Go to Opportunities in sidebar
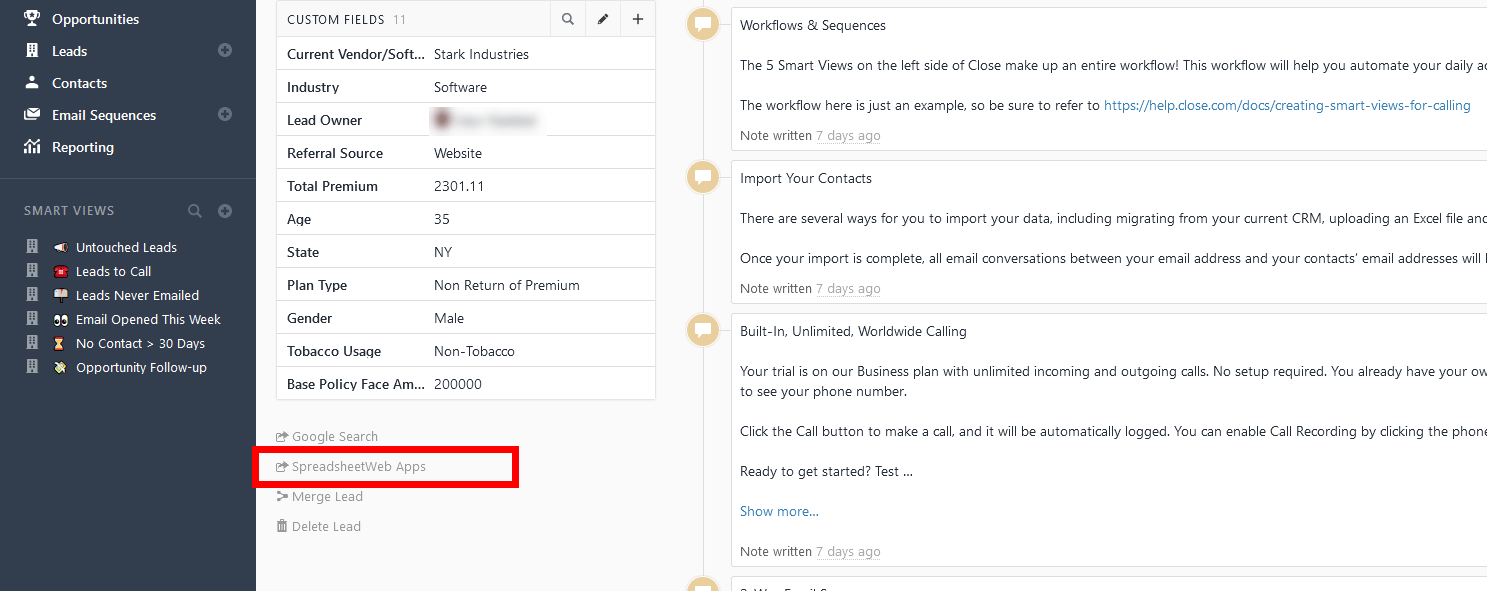1487x591 pixels. pyautogui.click(x=95, y=19)
